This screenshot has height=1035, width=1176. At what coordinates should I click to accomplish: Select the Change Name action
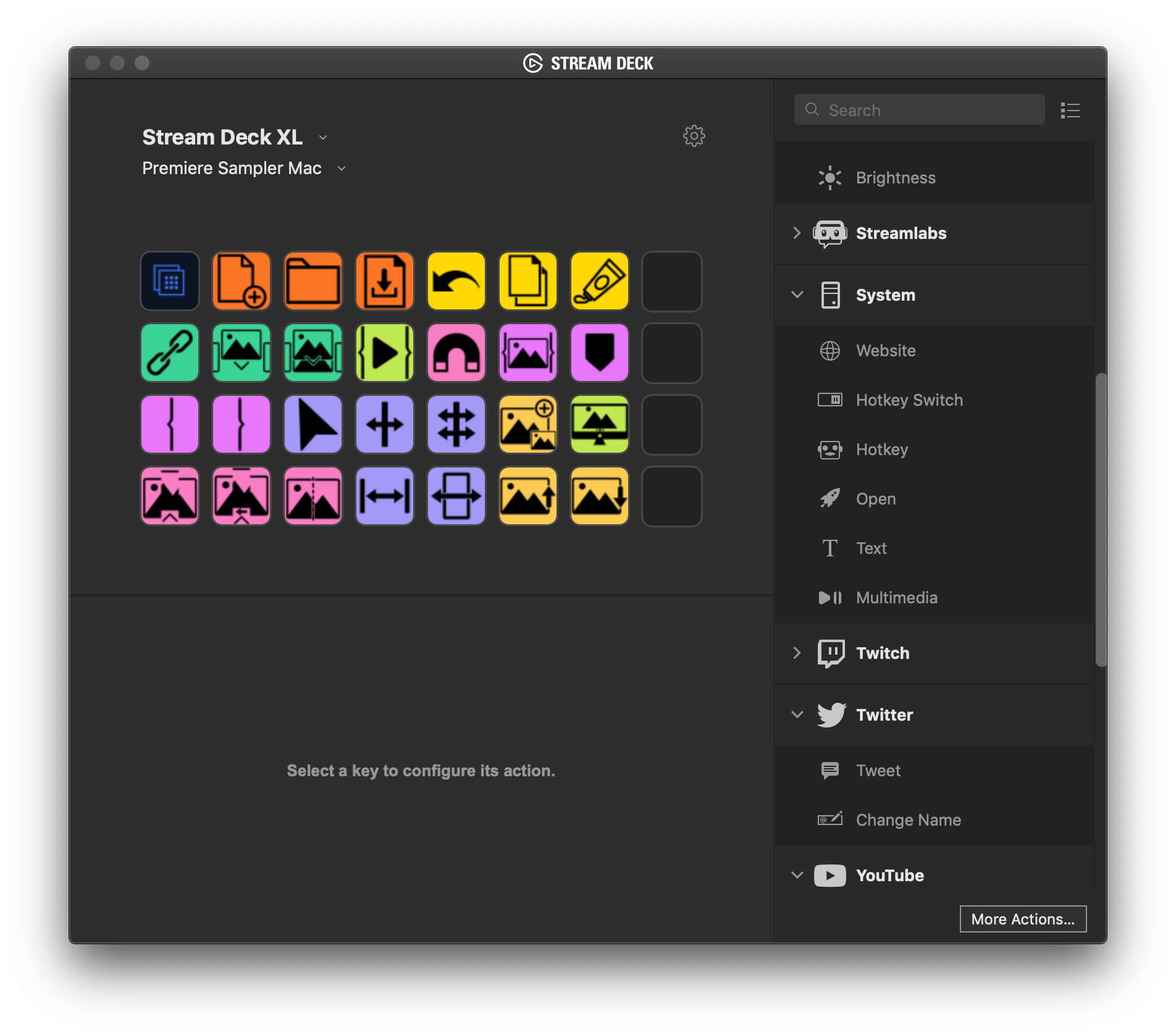pyautogui.click(x=908, y=819)
